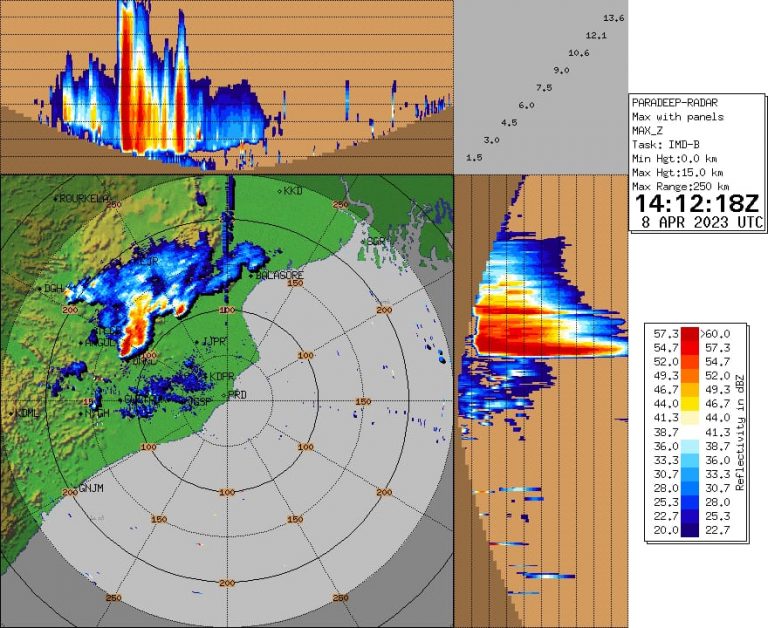Click the 13.6 height scale label

click(x=614, y=19)
